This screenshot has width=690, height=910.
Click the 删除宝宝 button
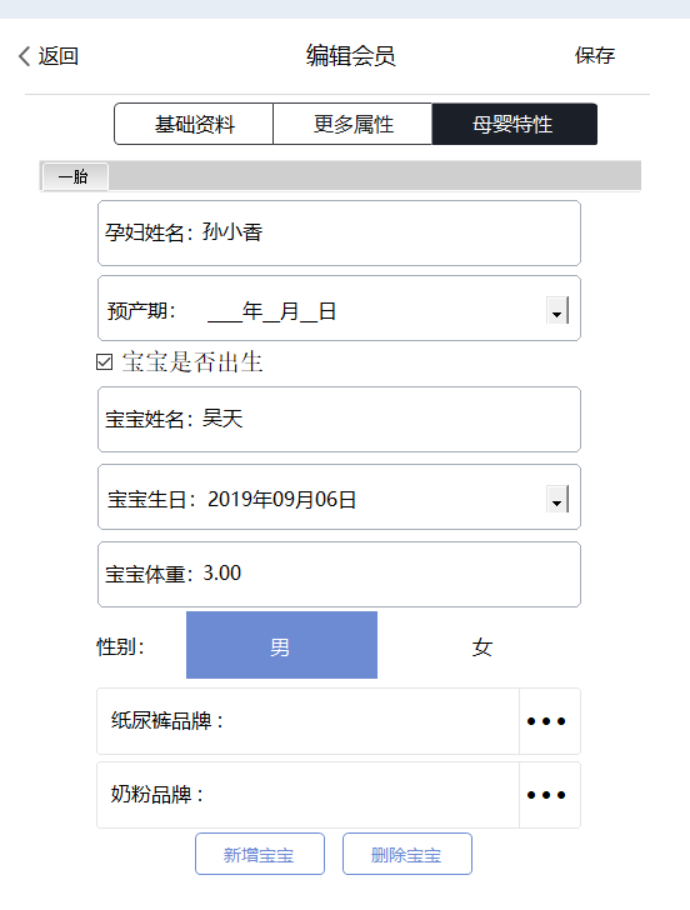pyautogui.click(x=407, y=853)
